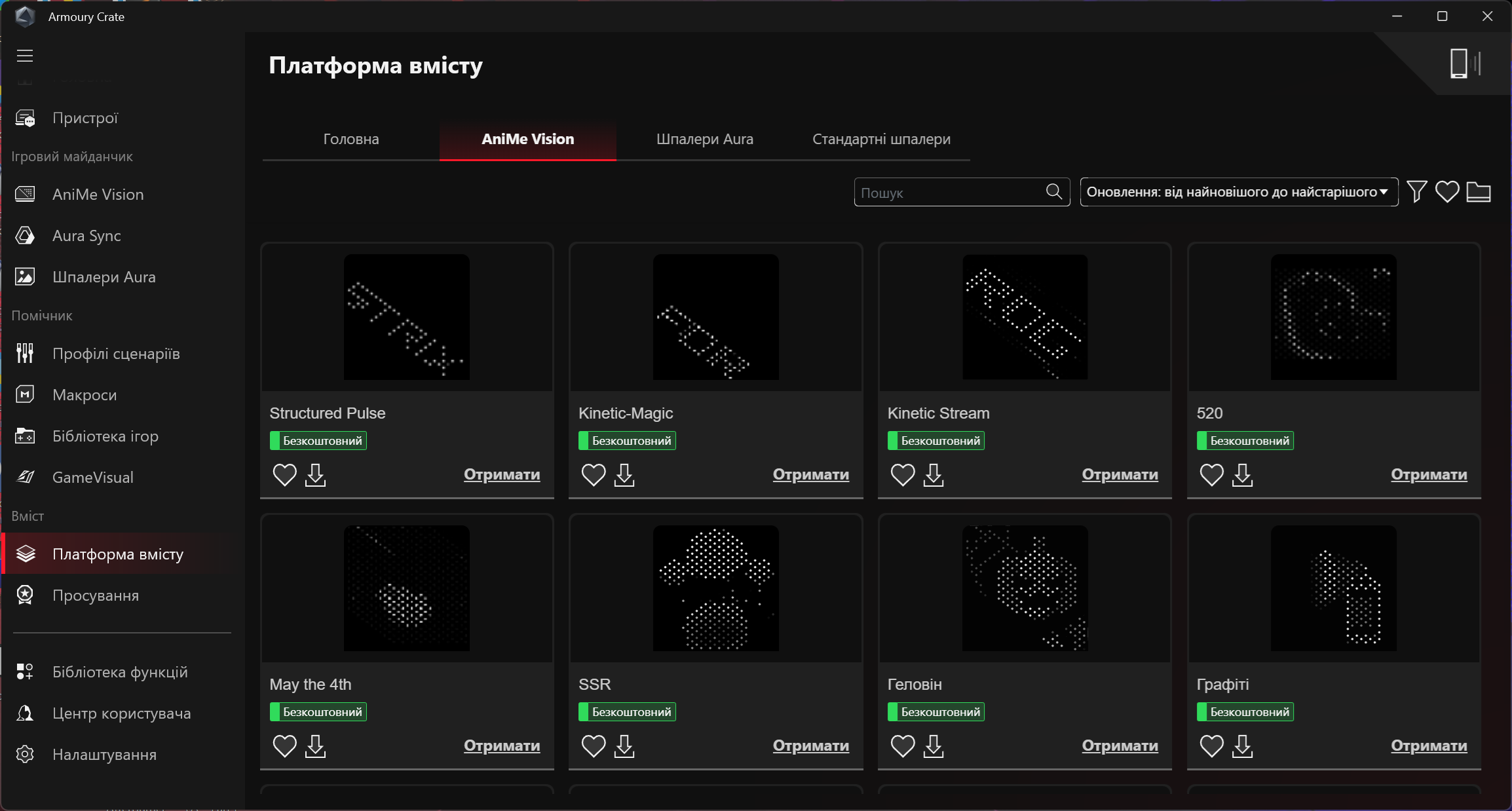Screen dimensions: 1512x811
Task: Like the Геловін animation
Action: click(x=903, y=746)
